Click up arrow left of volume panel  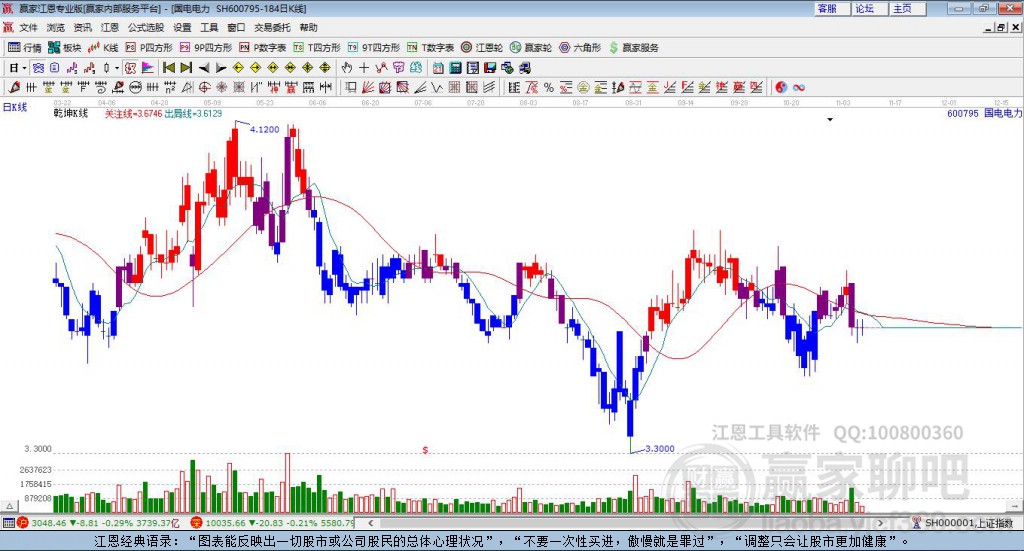pyautogui.click(x=9, y=506)
